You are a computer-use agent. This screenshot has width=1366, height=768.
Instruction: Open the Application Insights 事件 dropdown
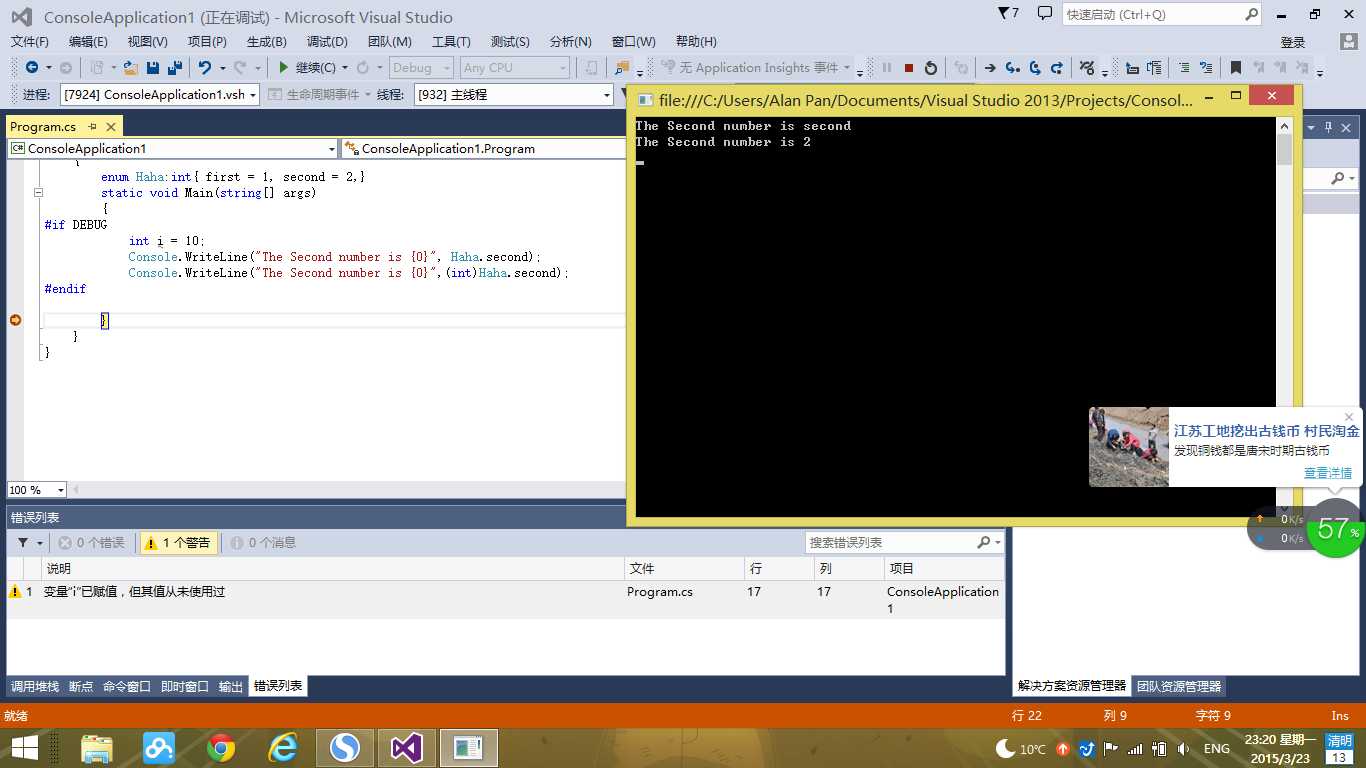pos(846,68)
